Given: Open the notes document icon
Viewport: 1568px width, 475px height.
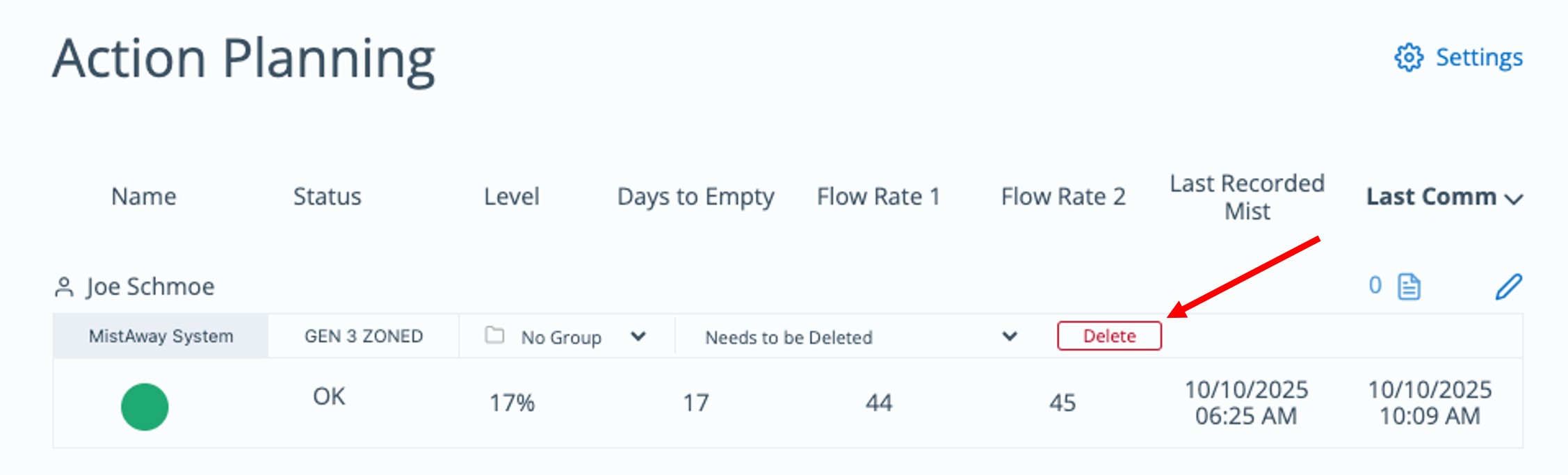Looking at the screenshot, I should [1409, 287].
